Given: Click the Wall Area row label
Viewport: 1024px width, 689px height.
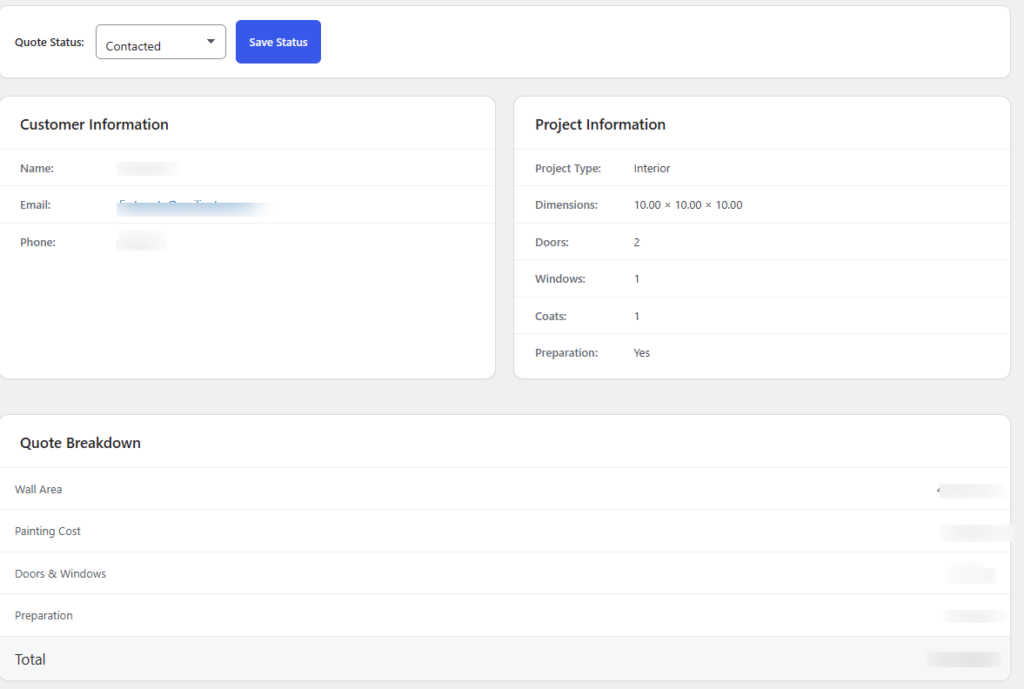Looking at the screenshot, I should [39, 489].
